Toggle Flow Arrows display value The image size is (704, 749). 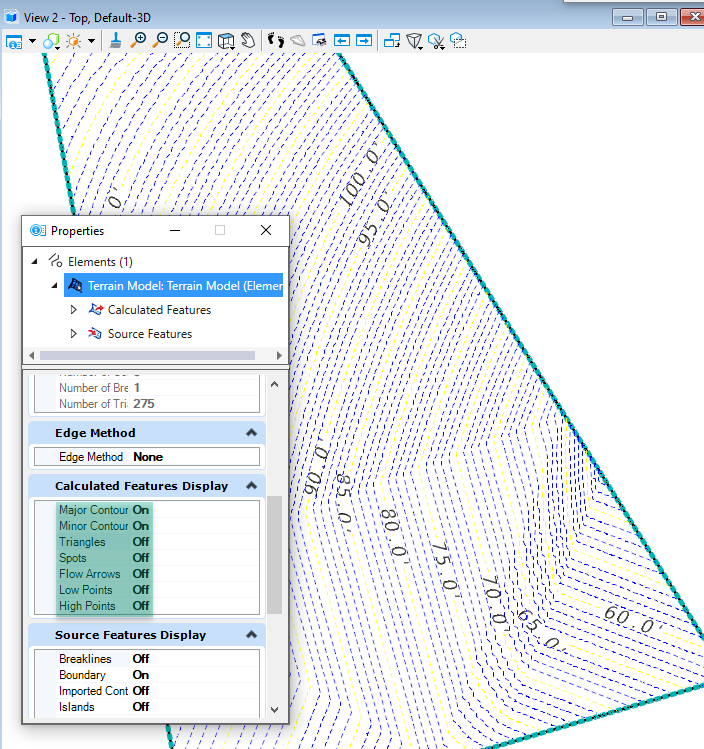click(141, 574)
